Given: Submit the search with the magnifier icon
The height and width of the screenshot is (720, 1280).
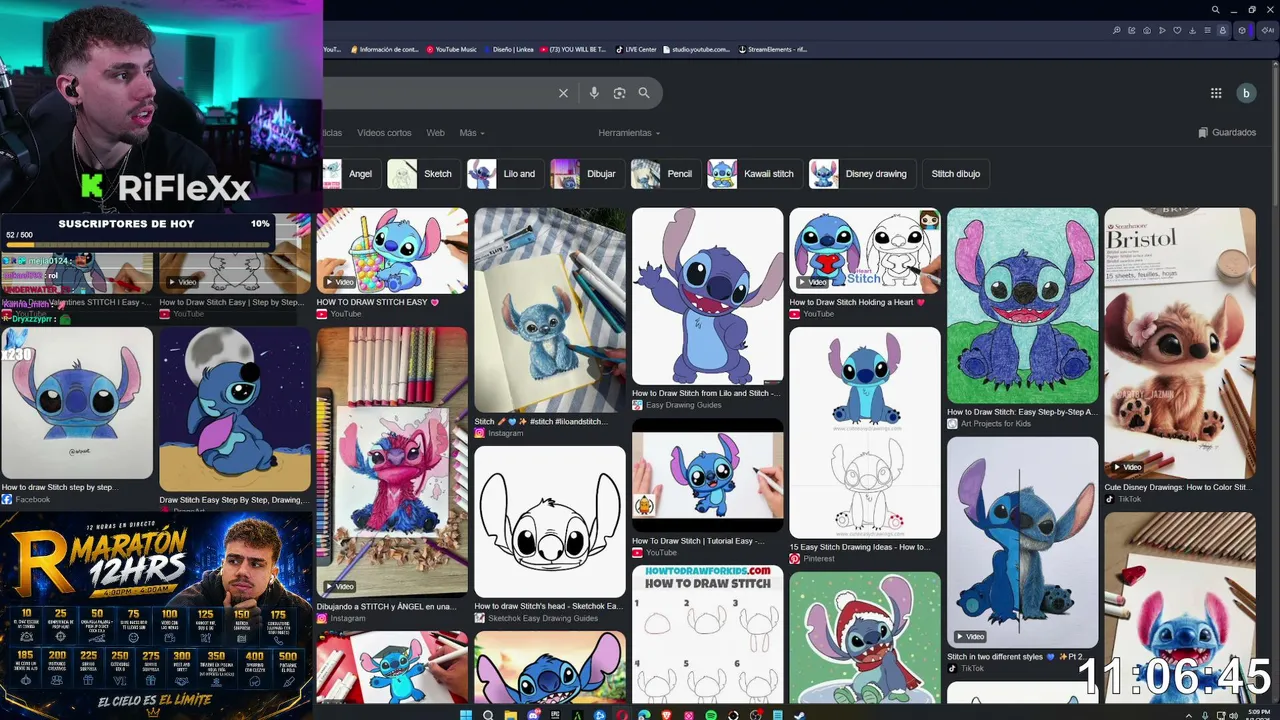Looking at the screenshot, I should click(x=644, y=93).
